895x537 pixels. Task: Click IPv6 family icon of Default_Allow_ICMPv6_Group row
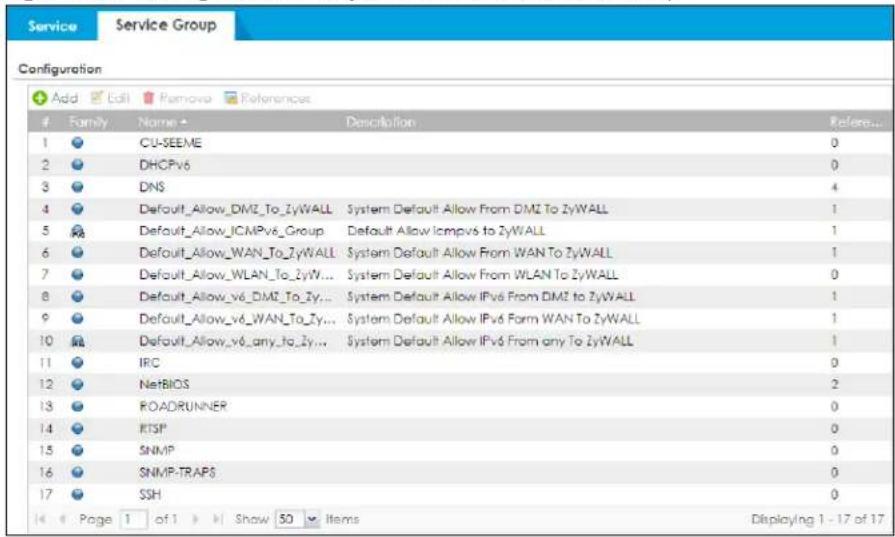pos(78,231)
